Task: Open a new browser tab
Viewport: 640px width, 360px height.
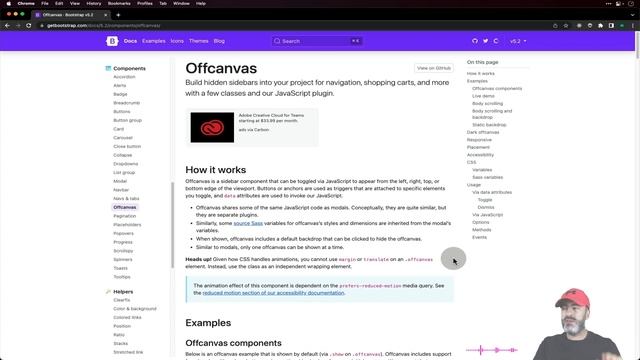Action: 118,15
